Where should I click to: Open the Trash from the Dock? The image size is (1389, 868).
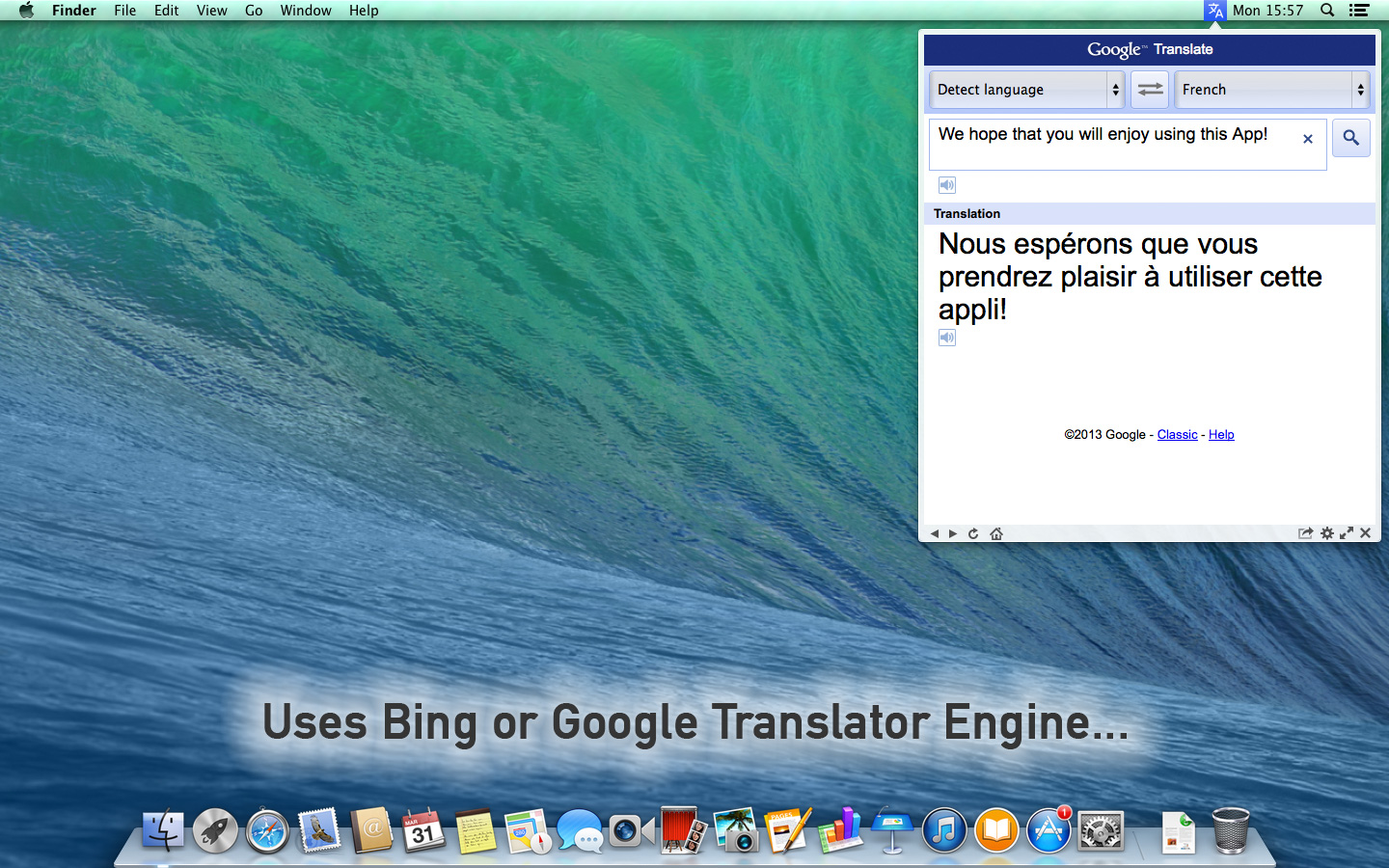tap(1231, 830)
